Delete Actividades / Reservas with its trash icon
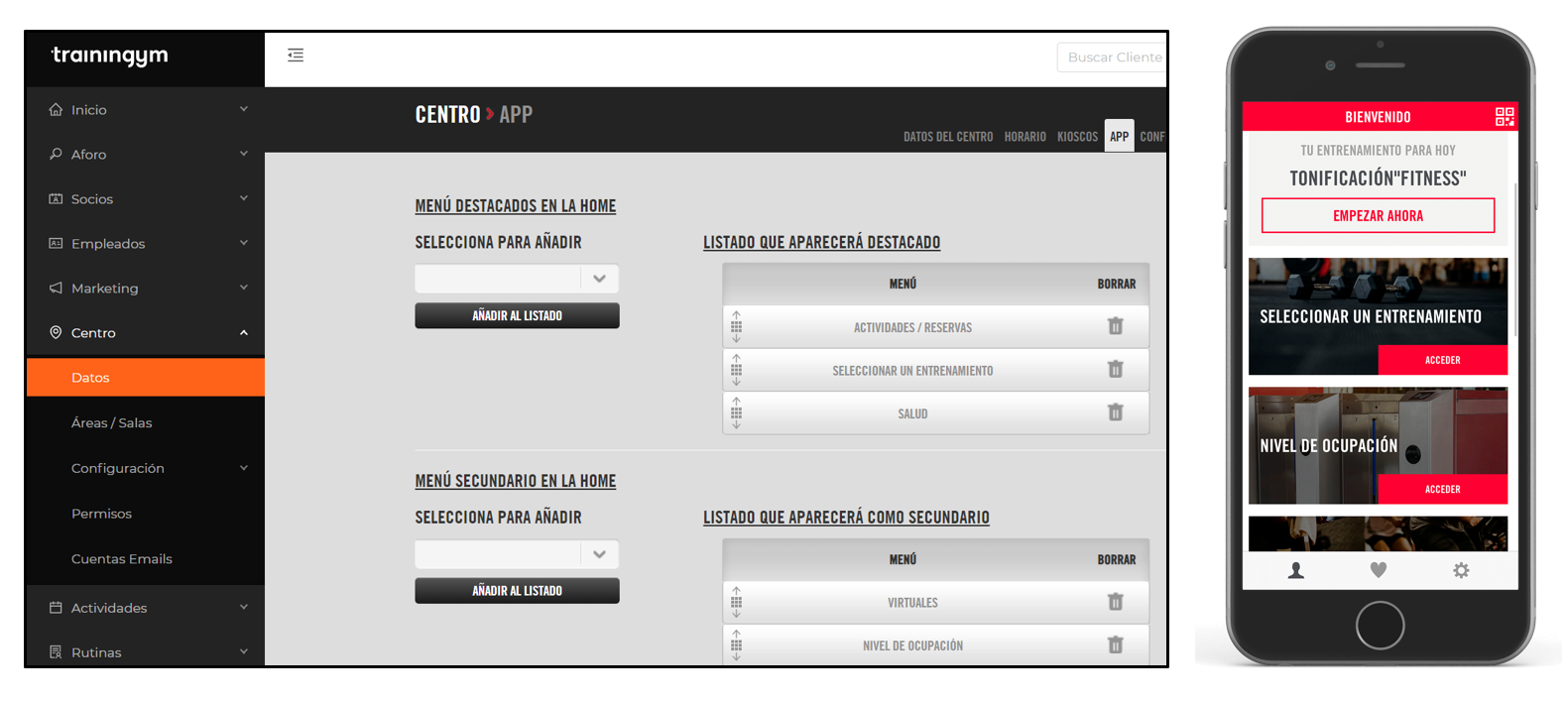Screen dimensions: 1568x703 click(1116, 326)
